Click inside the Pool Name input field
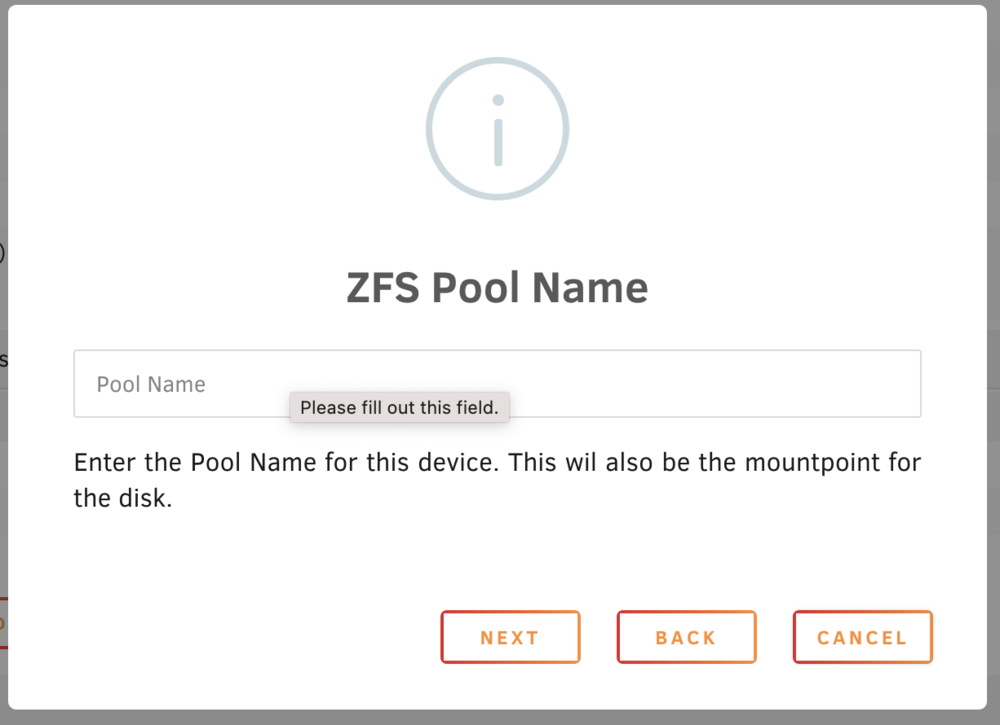 pyautogui.click(x=497, y=384)
